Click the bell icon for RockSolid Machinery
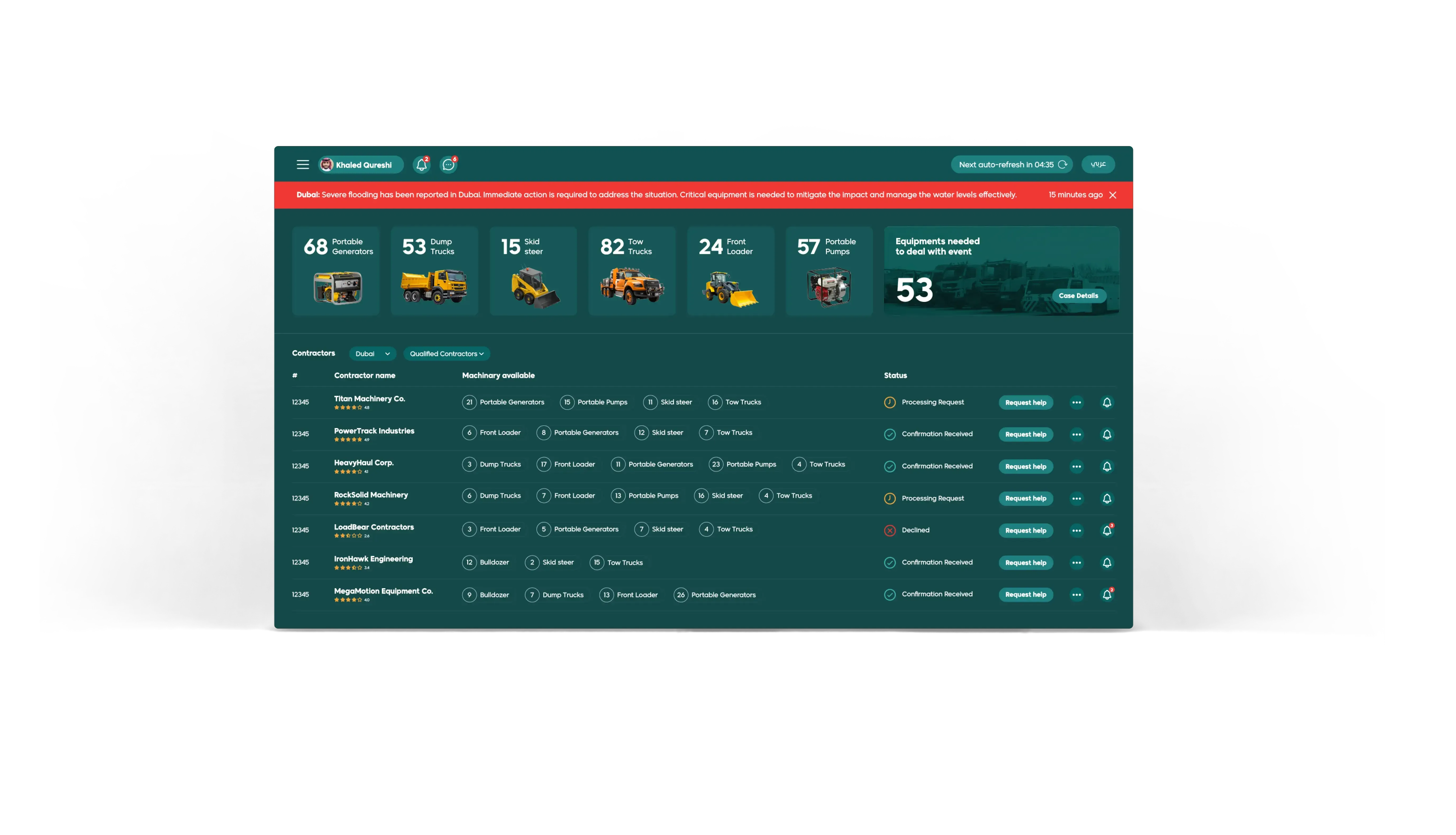 coord(1107,498)
